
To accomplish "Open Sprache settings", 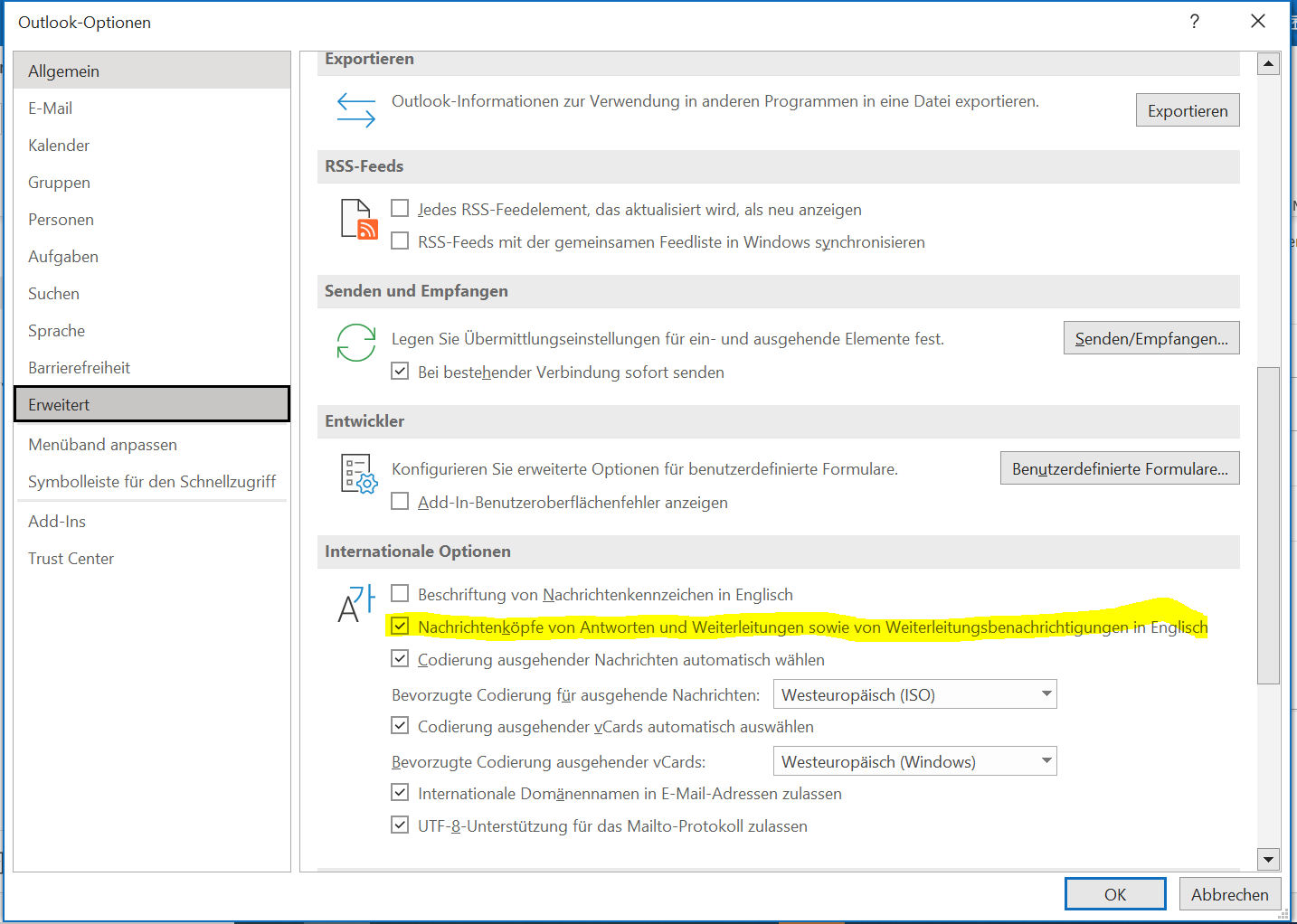I will pyautogui.click(x=152, y=330).
